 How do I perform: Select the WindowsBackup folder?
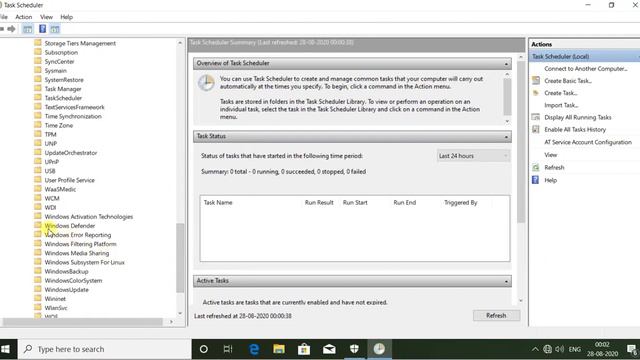(66, 271)
